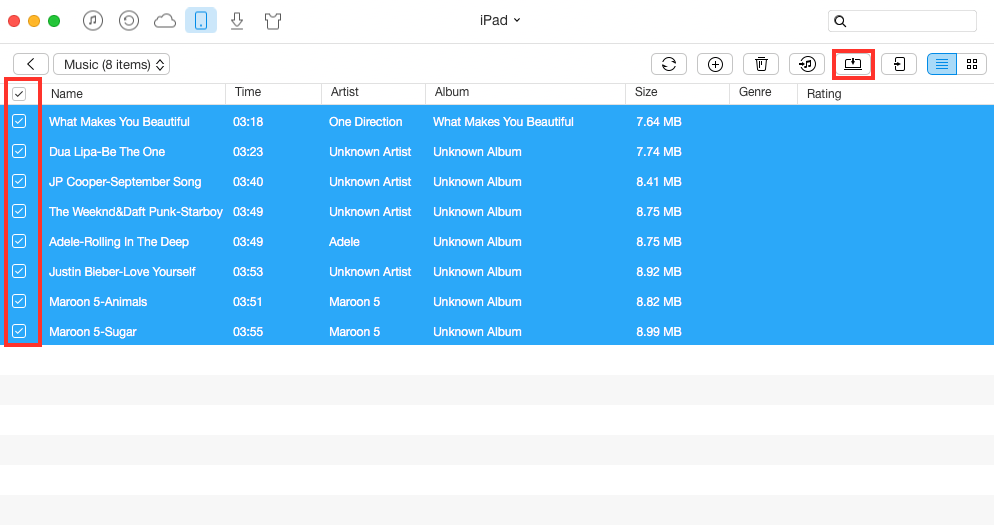This screenshot has width=994, height=526.
Task: Click the trash delete button
Action: click(761, 64)
